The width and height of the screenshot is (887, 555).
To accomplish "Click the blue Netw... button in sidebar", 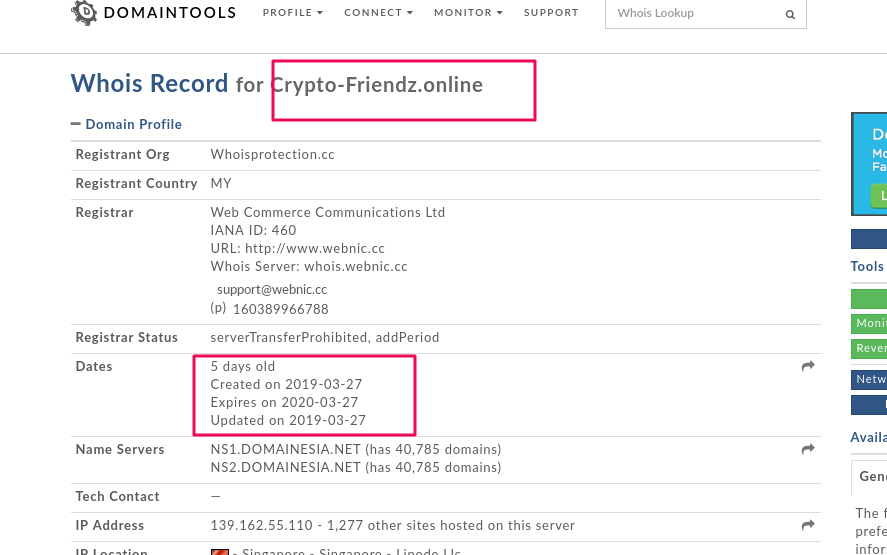I will pyautogui.click(x=869, y=380).
